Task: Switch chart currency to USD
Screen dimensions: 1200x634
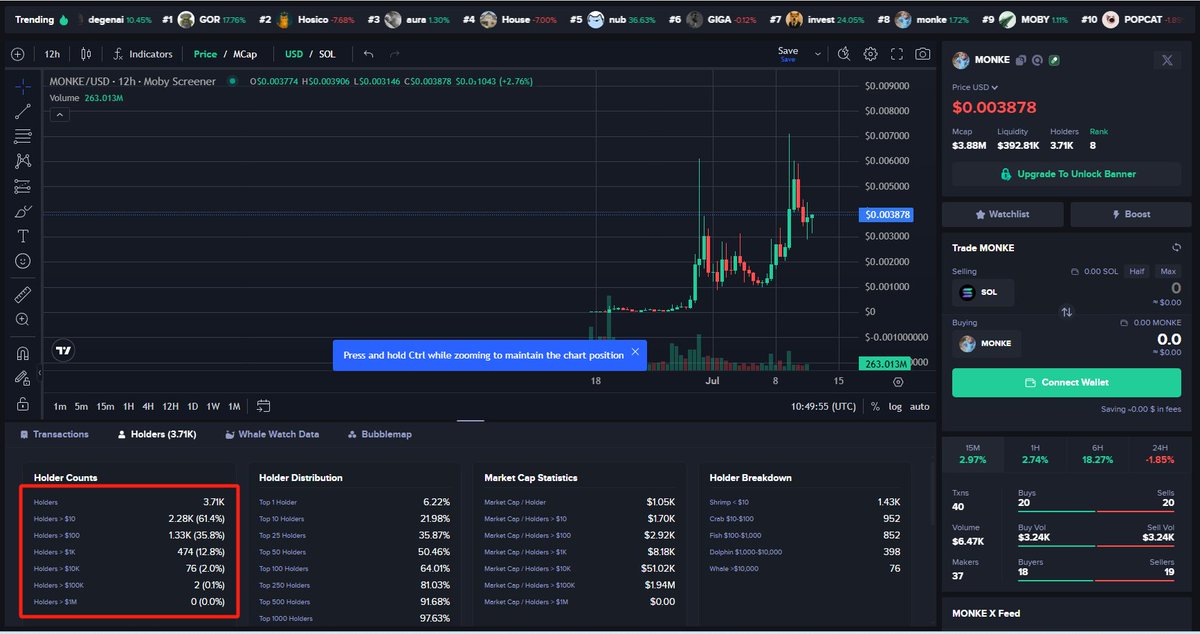Action: pos(294,54)
